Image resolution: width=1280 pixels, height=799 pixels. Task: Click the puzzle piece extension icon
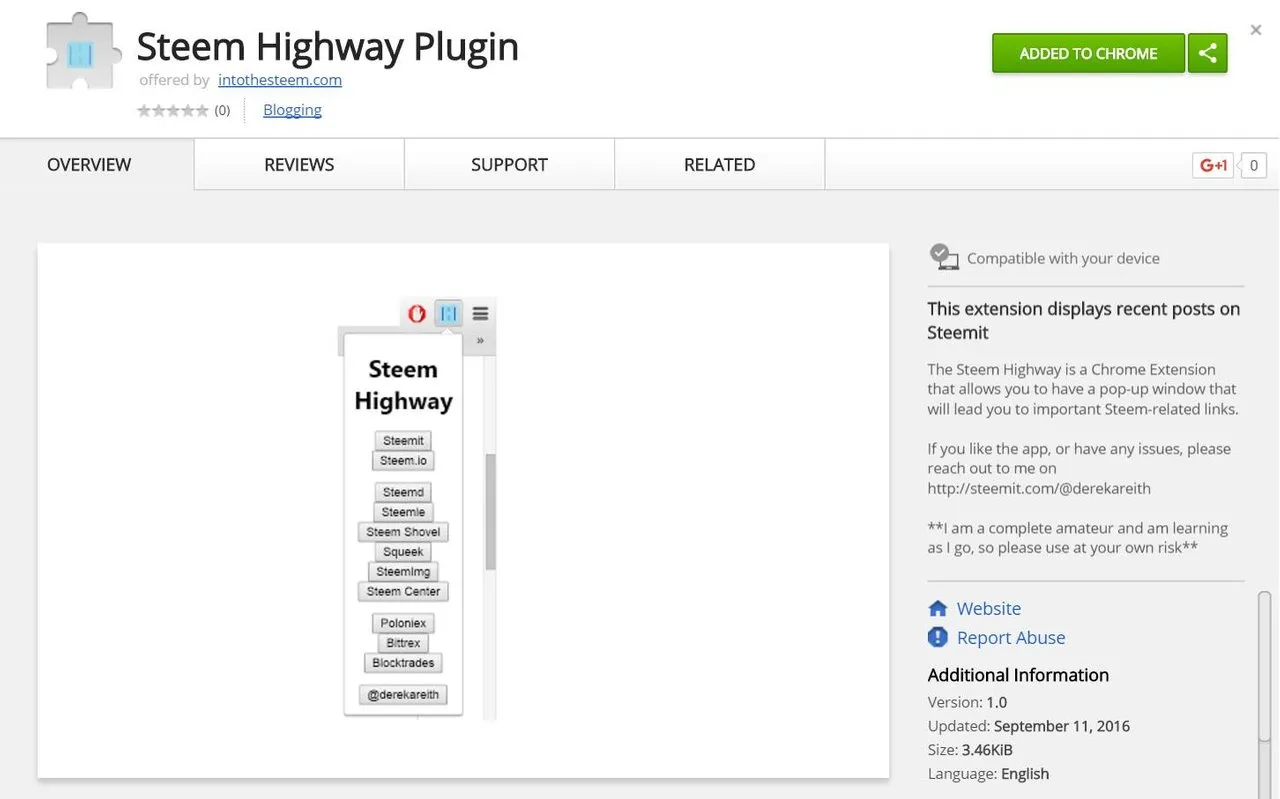click(84, 51)
